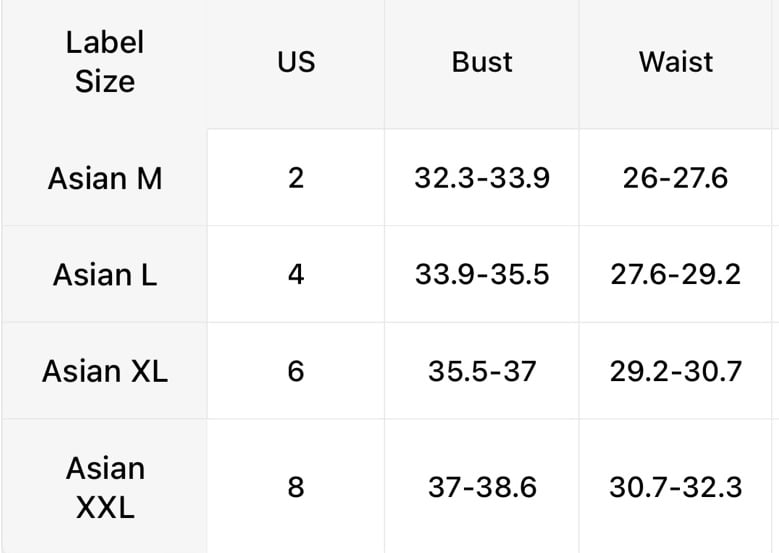This screenshot has height=553, width=779.
Task: Select bust measurement 37-38.6
Action: (x=482, y=487)
